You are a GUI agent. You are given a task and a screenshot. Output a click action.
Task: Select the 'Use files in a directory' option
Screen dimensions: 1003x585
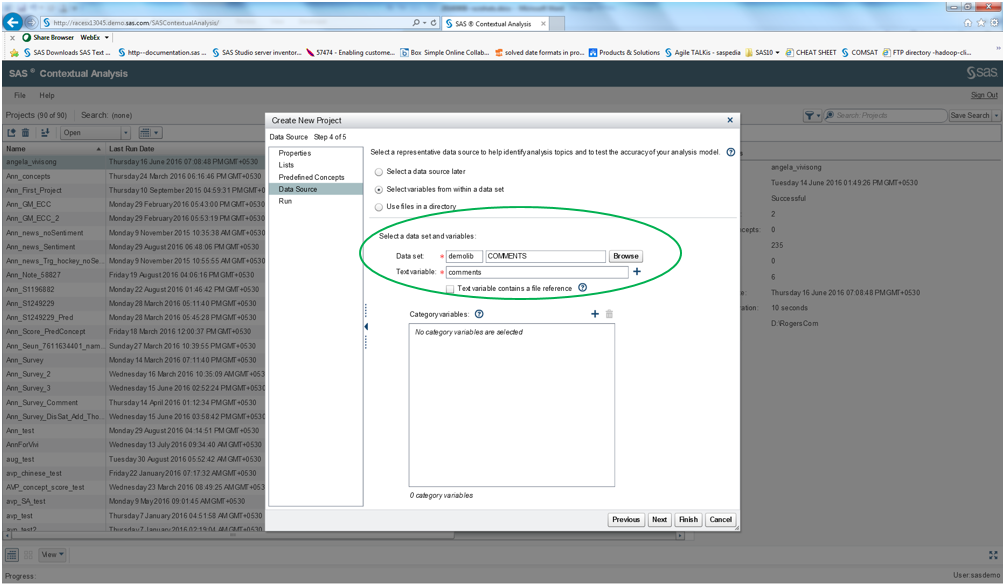379,207
